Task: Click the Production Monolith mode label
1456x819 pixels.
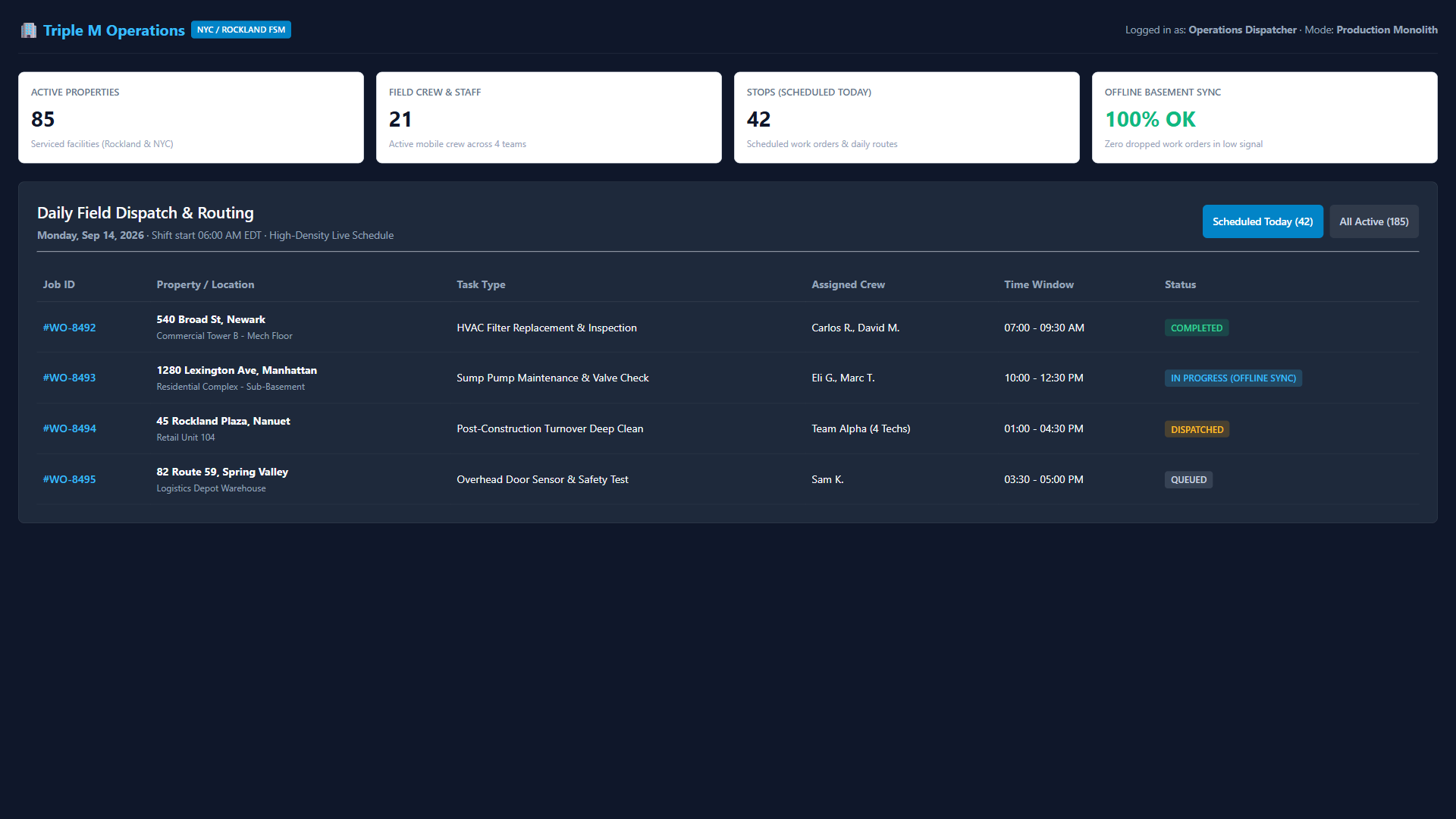Action: 1387,30
